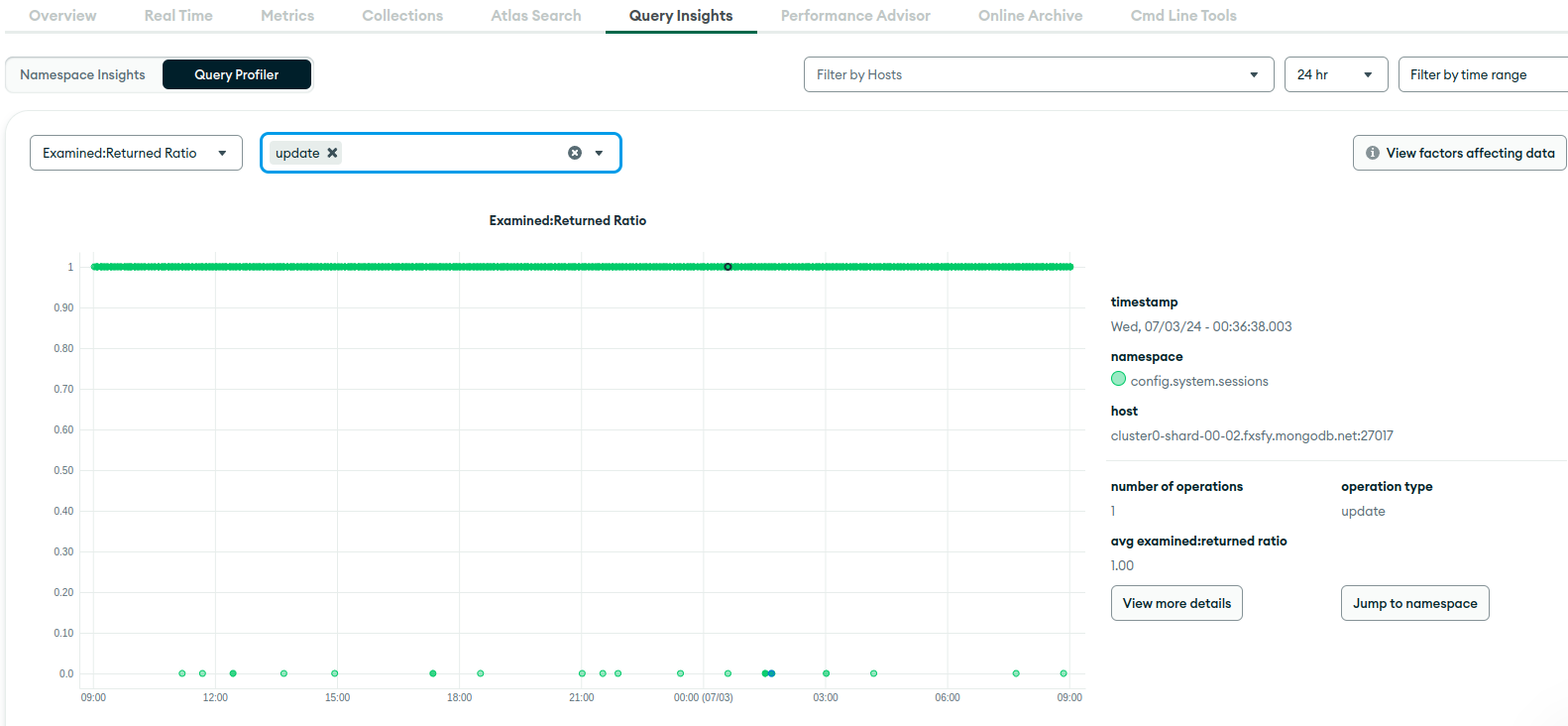
Task: Open the Filter by Hosts dropdown
Action: pyautogui.click(x=1038, y=74)
